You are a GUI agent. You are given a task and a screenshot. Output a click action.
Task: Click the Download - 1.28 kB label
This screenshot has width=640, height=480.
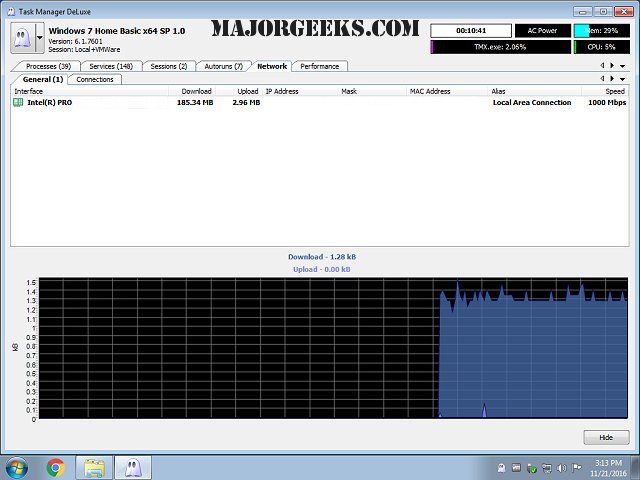pyautogui.click(x=322, y=257)
